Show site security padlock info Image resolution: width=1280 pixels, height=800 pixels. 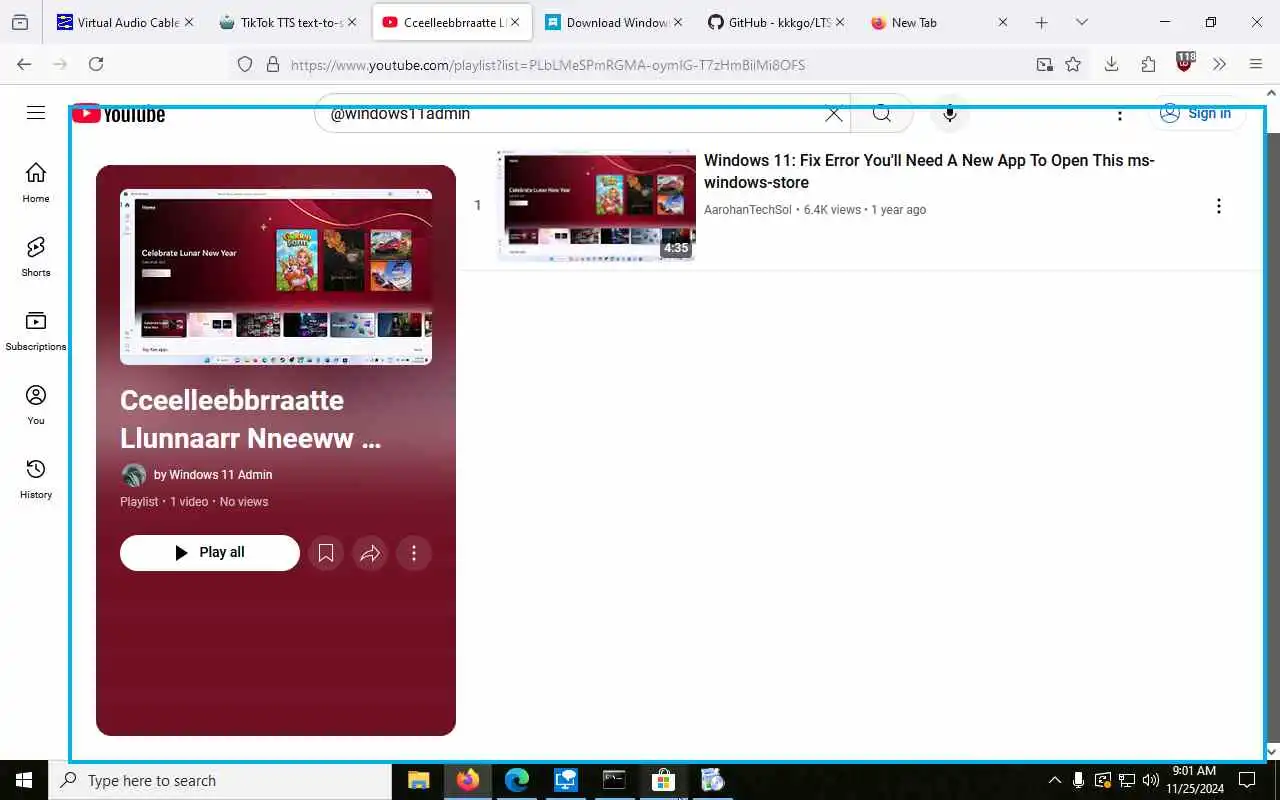pyautogui.click(x=272, y=65)
